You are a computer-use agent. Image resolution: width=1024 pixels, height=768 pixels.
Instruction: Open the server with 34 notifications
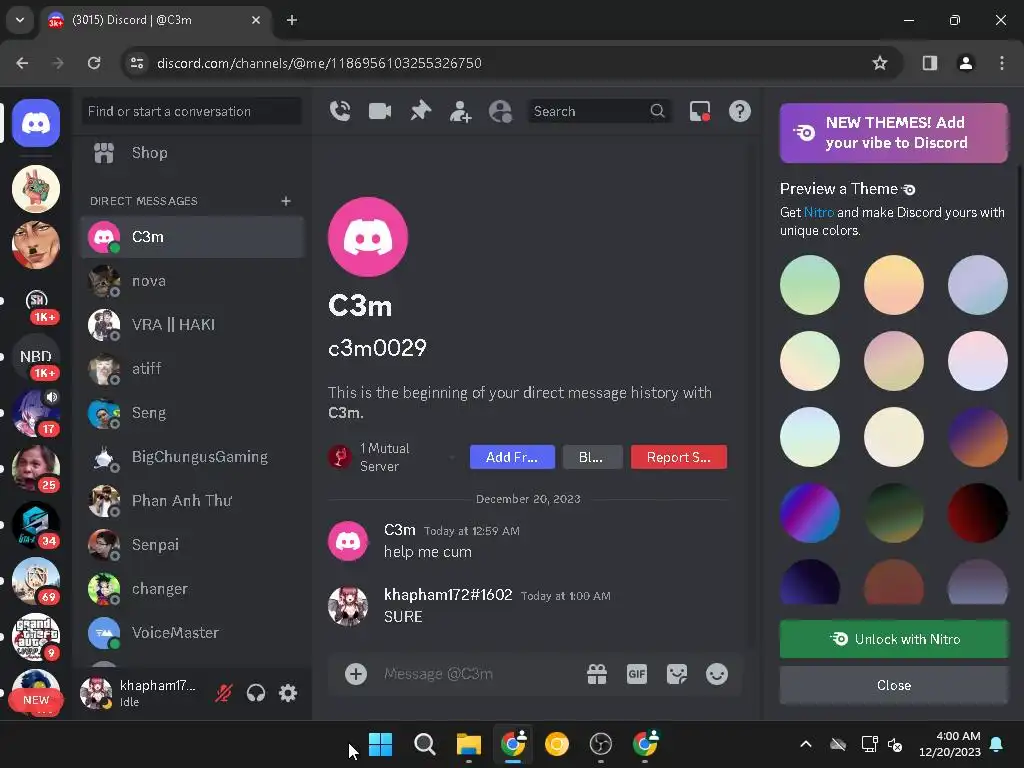[x=36, y=525]
